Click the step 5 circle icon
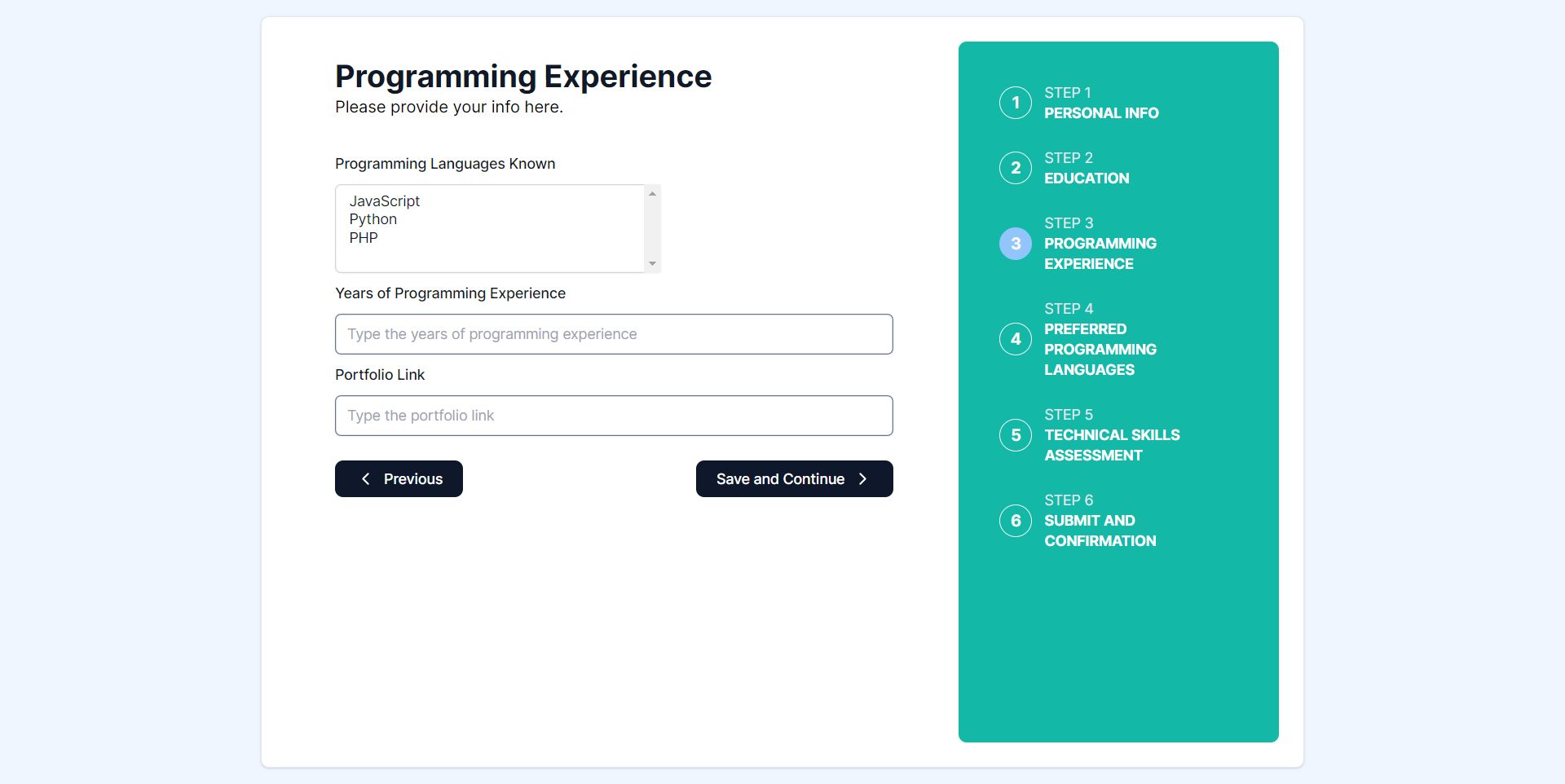The image size is (1565, 784). point(1015,435)
